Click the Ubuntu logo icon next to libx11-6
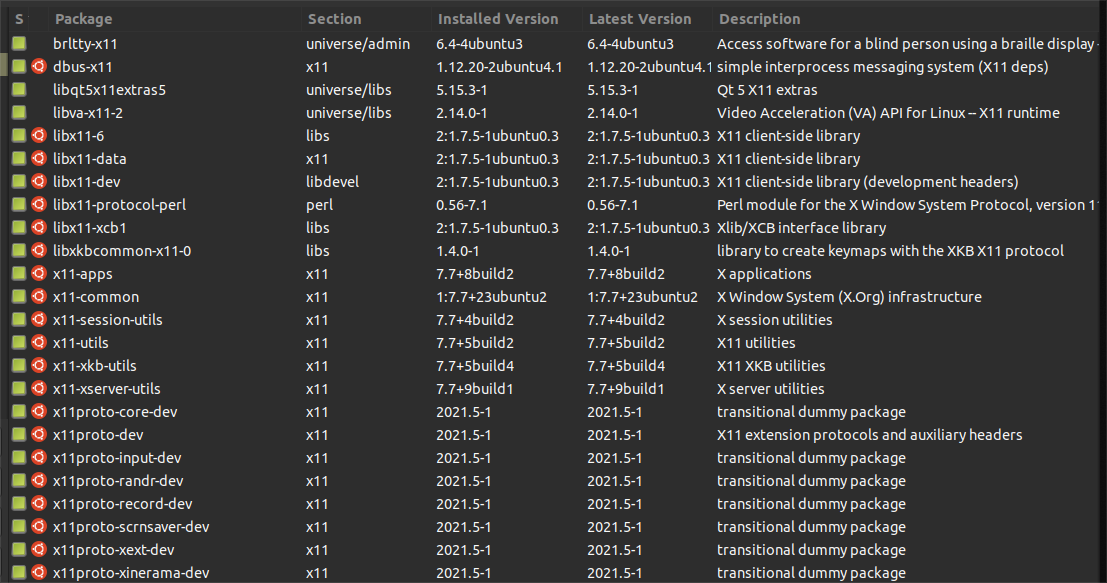The image size is (1107, 583). (x=39, y=136)
